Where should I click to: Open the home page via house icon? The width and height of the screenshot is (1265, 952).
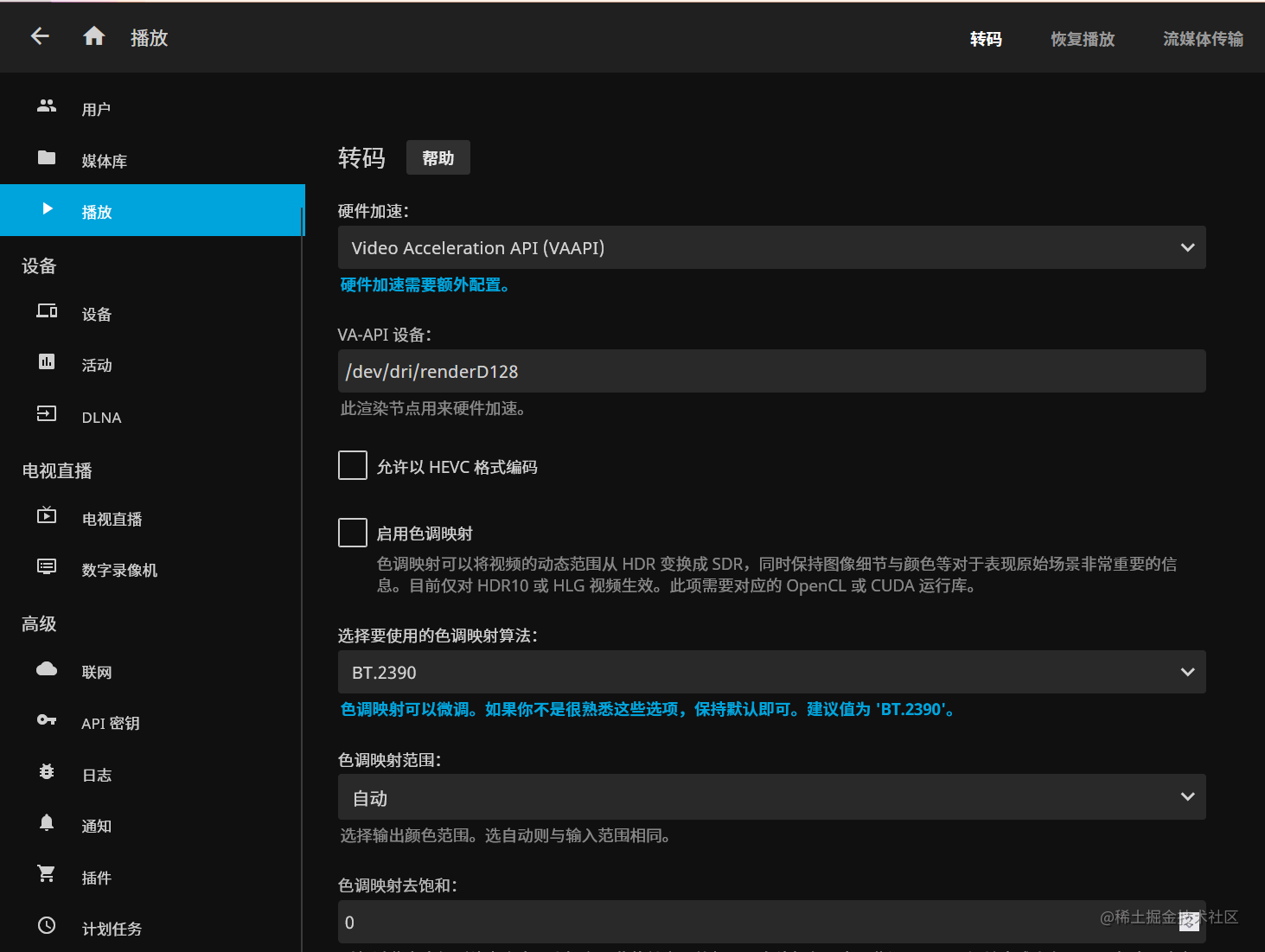click(x=94, y=36)
